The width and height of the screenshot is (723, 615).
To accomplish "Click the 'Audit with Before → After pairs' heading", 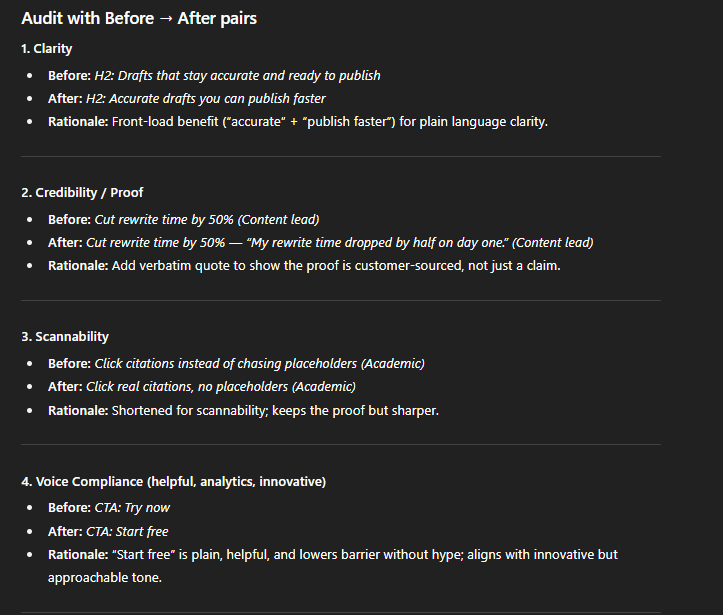I will (139, 18).
